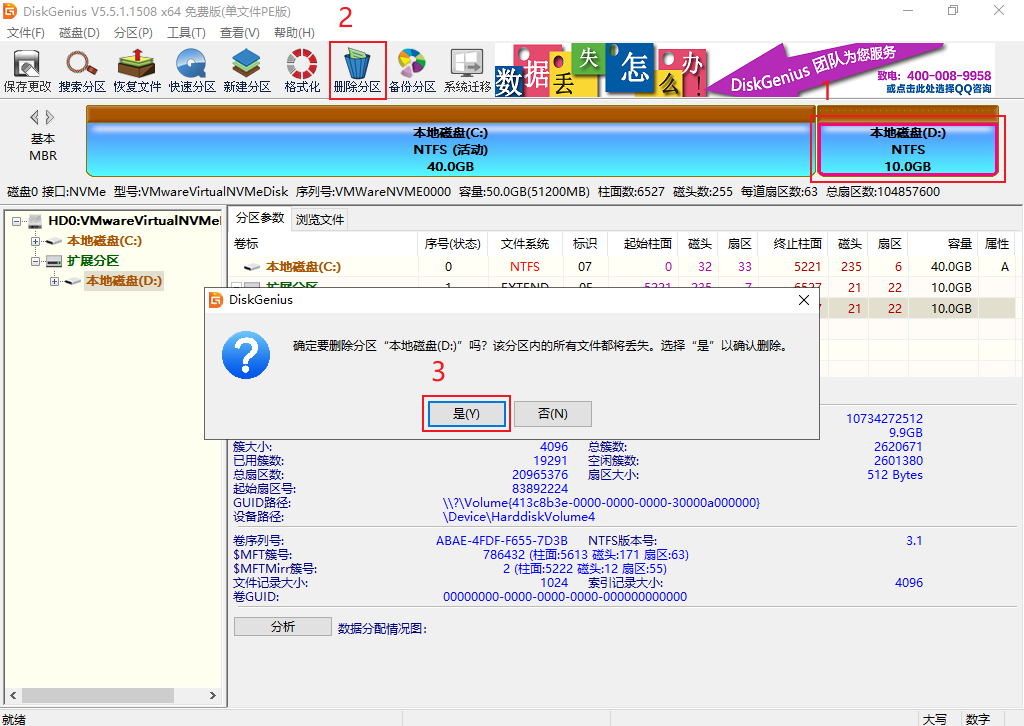Click the NTFS file system cell for C:
The image size is (1024, 726).
pyautogui.click(x=524, y=267)
